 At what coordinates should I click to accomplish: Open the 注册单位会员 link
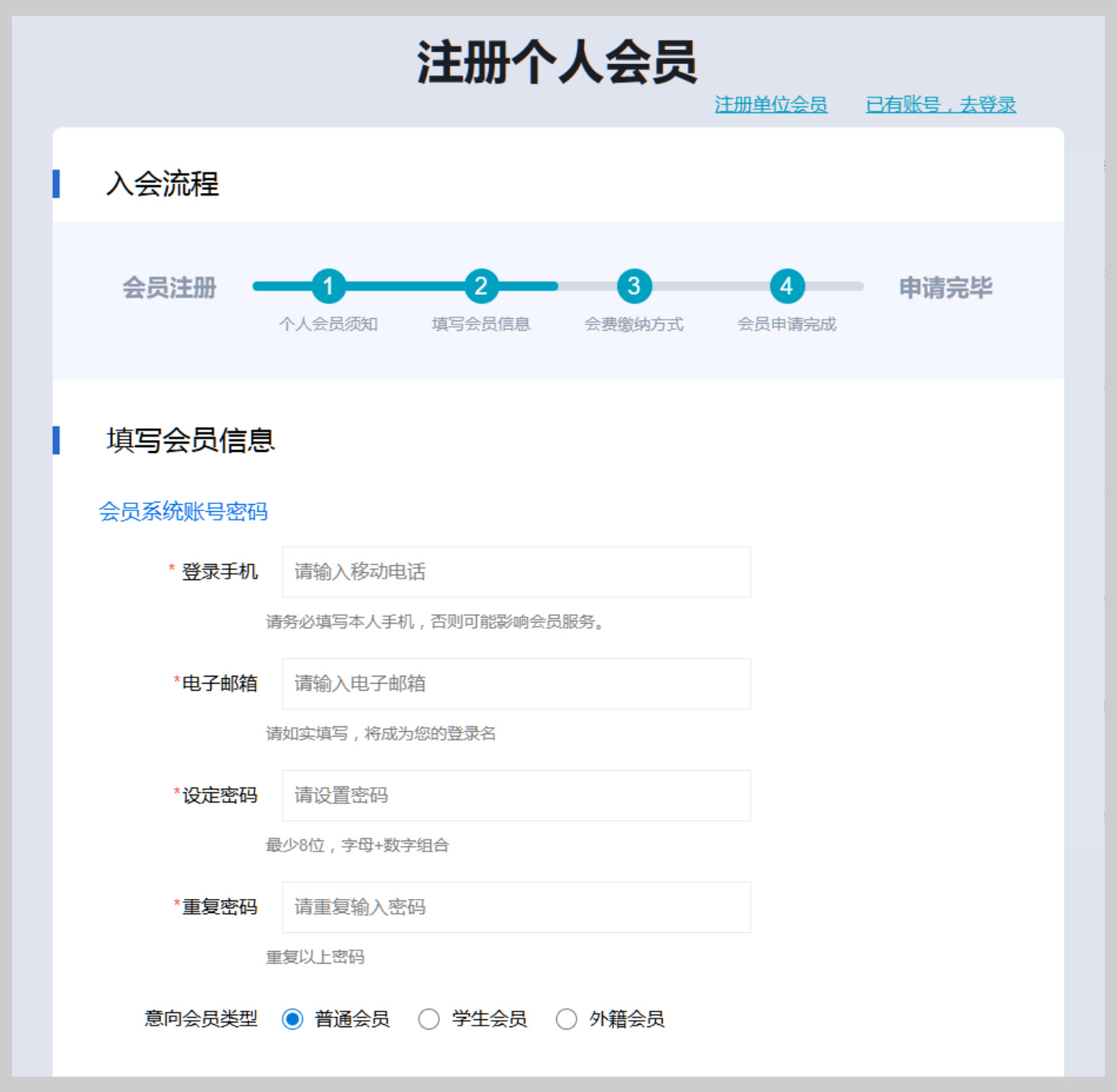pyautogui.click(x=771, y=104)
